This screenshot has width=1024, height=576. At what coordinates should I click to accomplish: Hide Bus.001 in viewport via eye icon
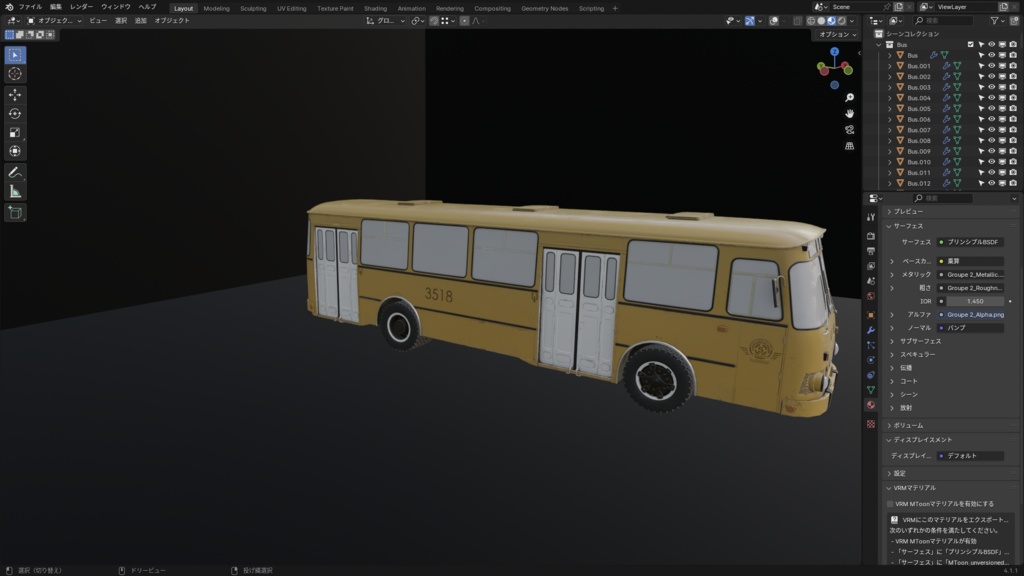[991, 66]
